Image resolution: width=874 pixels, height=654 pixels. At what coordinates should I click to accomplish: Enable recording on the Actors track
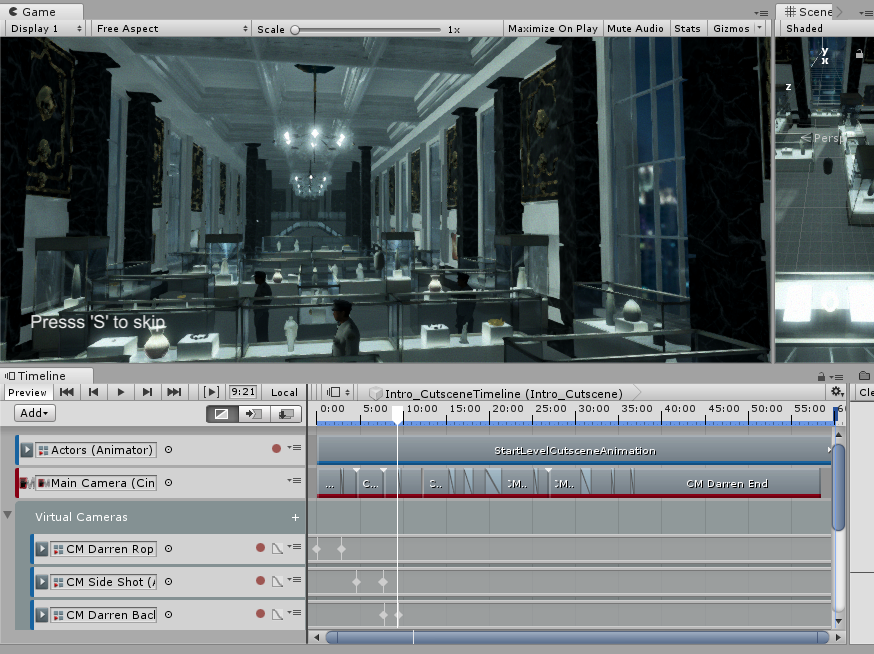click(x=276, y=448)
